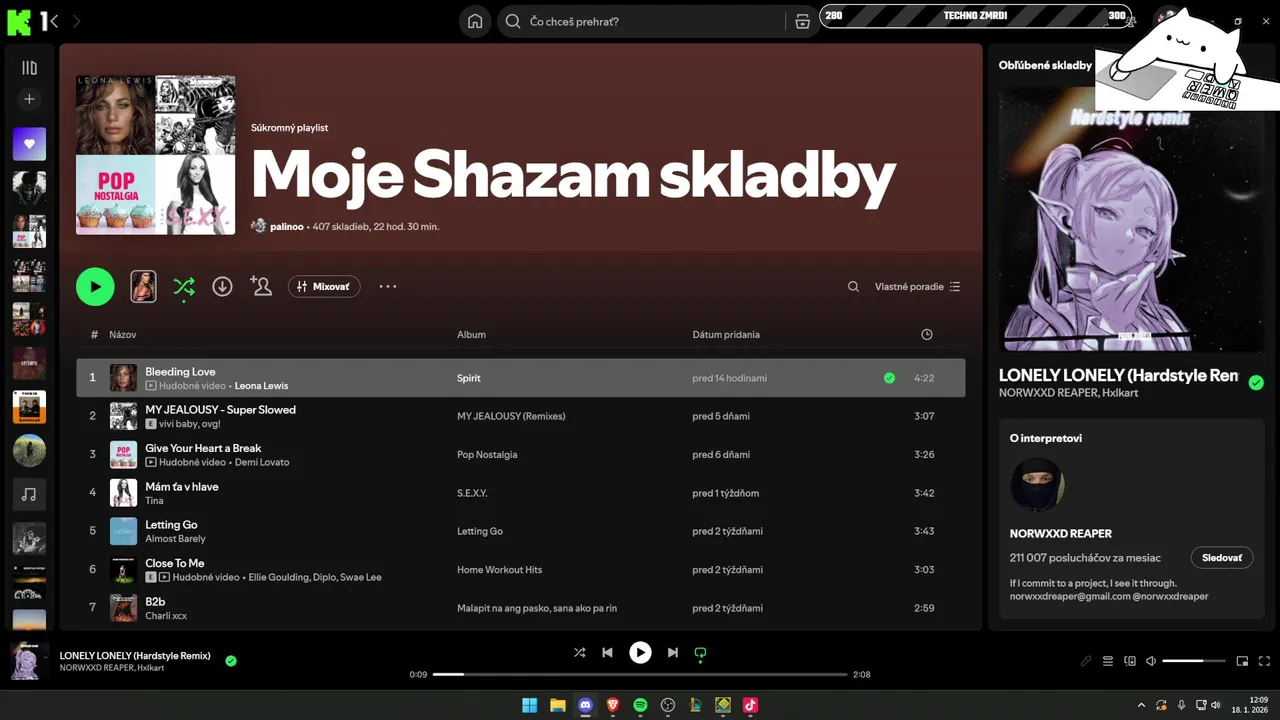Open more options ellipsis for playlist

click(388, 287)
